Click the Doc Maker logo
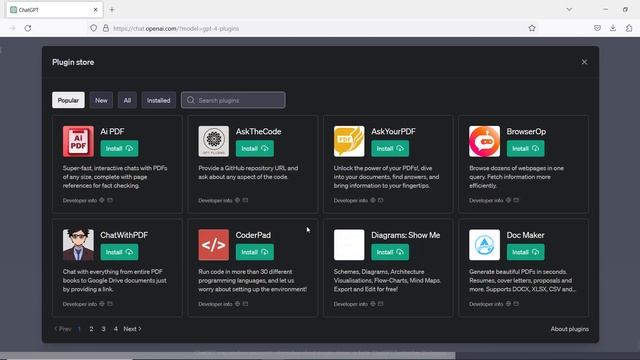The height and width of the screenshot is (360, 640). (484, 245)
